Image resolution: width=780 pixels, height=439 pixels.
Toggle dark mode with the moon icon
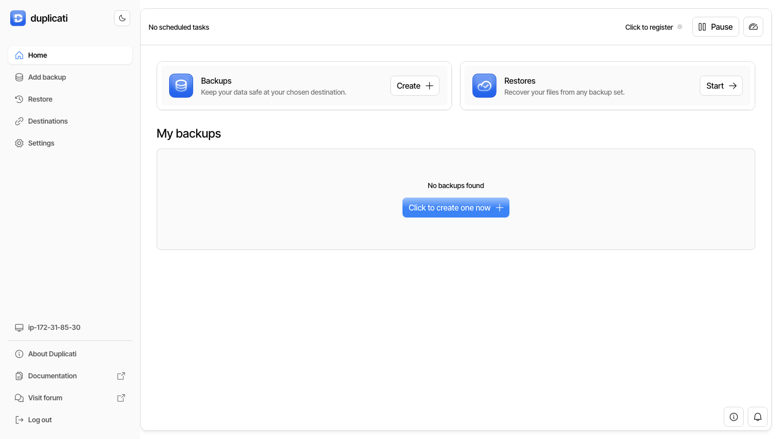coord(122,18)
